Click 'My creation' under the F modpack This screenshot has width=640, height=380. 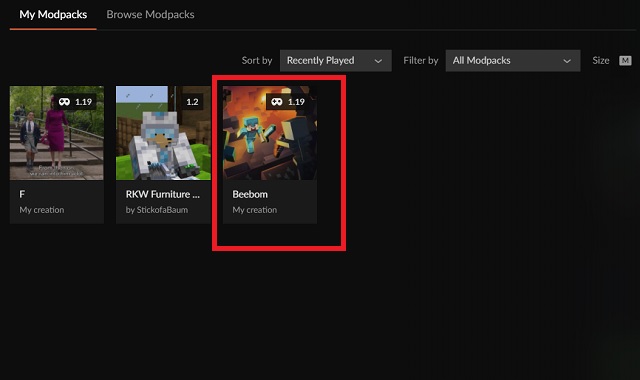(42, 210)
